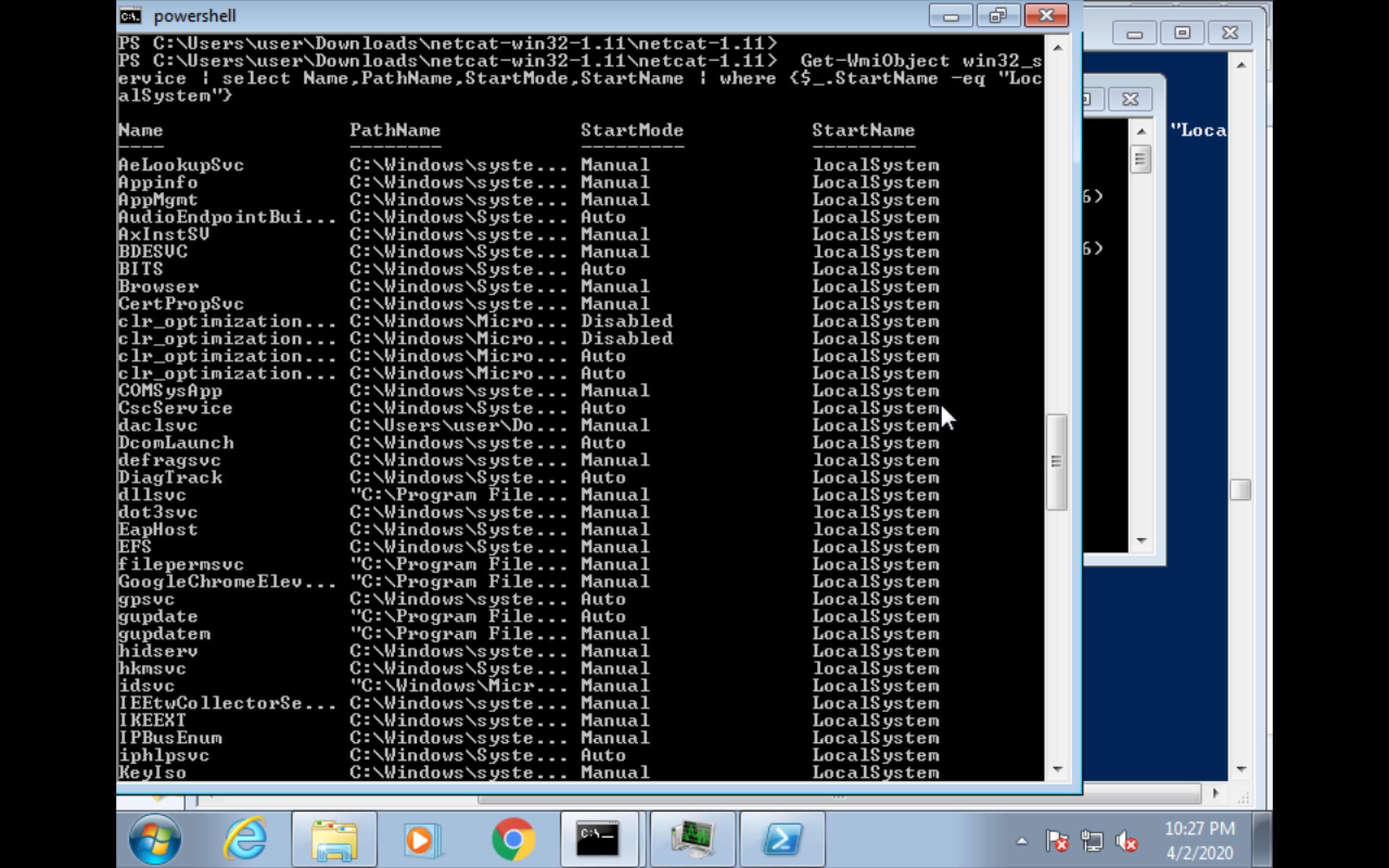Click the IKEEXT service name
1389x868 pixels.
pos(152,720)
